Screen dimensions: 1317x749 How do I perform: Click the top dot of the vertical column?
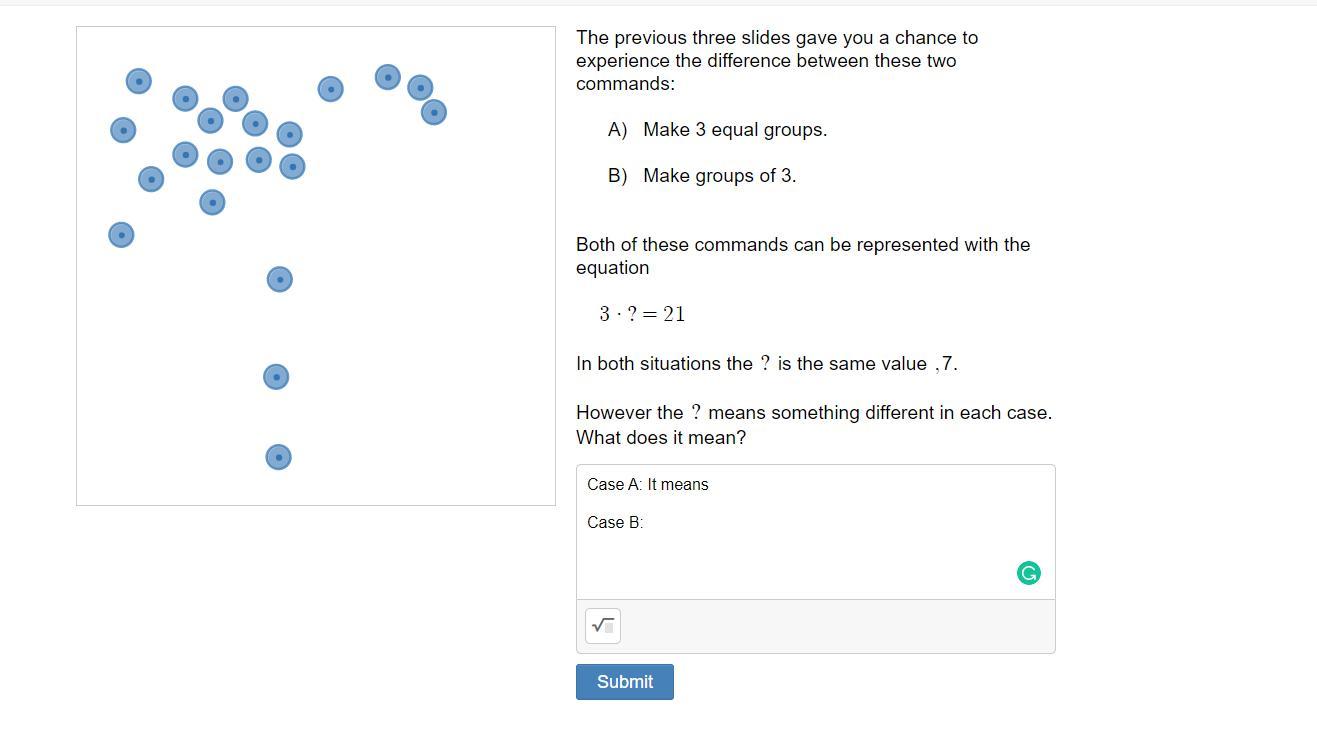pos(280,279)
